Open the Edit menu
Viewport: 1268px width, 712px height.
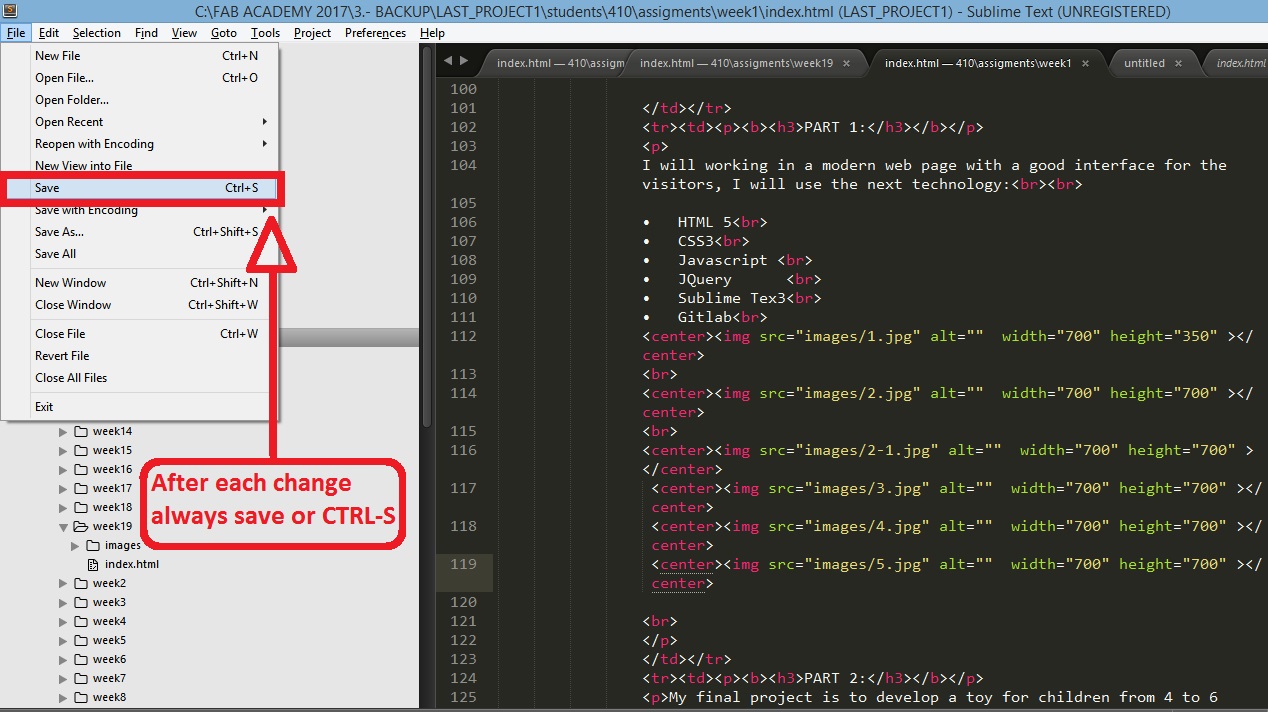pyautogui.click(x=49, y=33)
